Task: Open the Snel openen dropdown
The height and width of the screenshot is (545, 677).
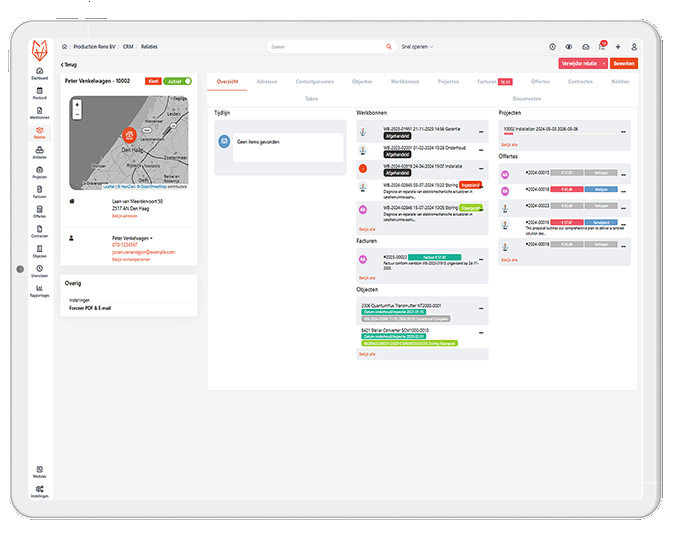Action: (418, 46)
